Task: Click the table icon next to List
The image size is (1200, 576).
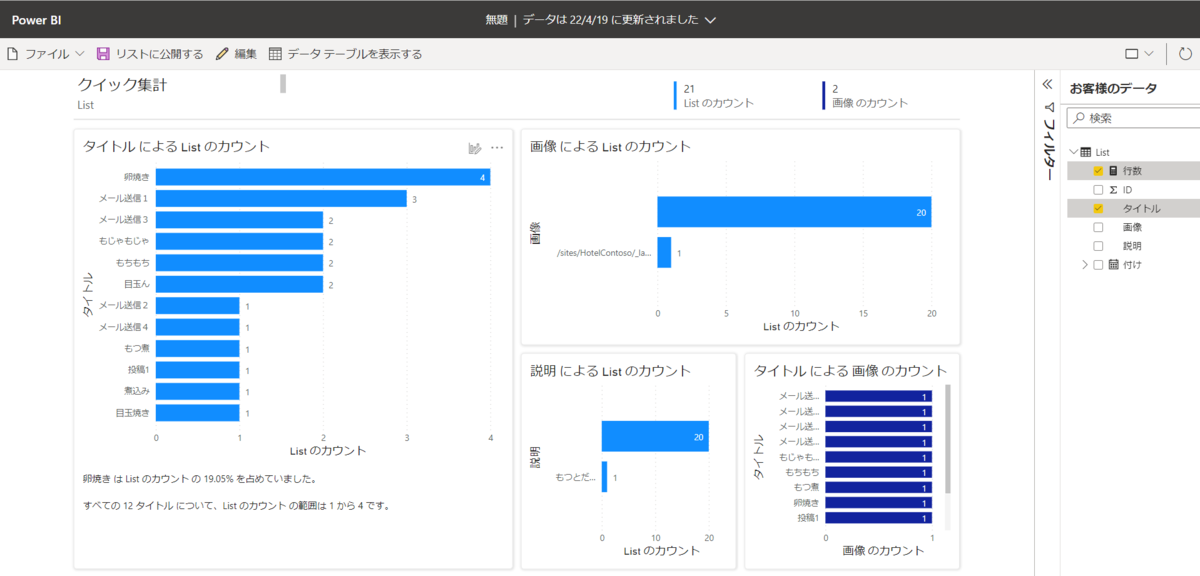Action: (1087, 152)
